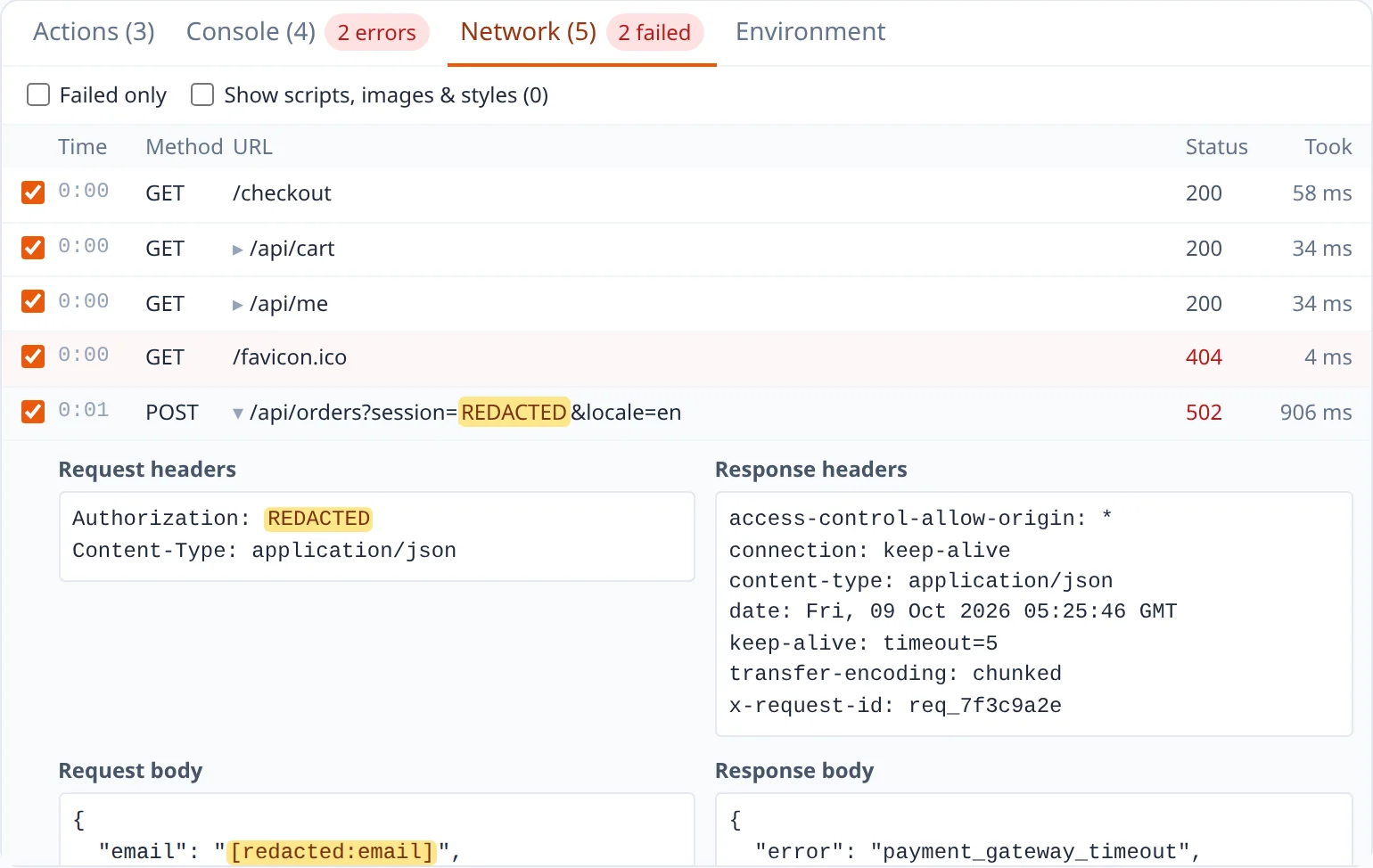Viewport: 1373px width, 868px height.
Task: Expand the /api/me request details
Action: coord(237,305)
